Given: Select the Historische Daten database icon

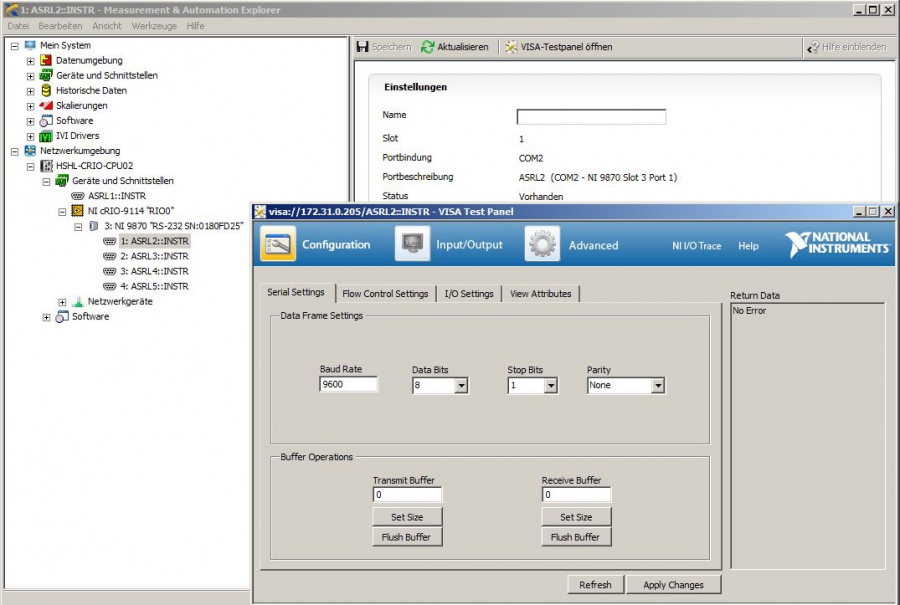Looking at the screenshot, I should click(46, 90).
